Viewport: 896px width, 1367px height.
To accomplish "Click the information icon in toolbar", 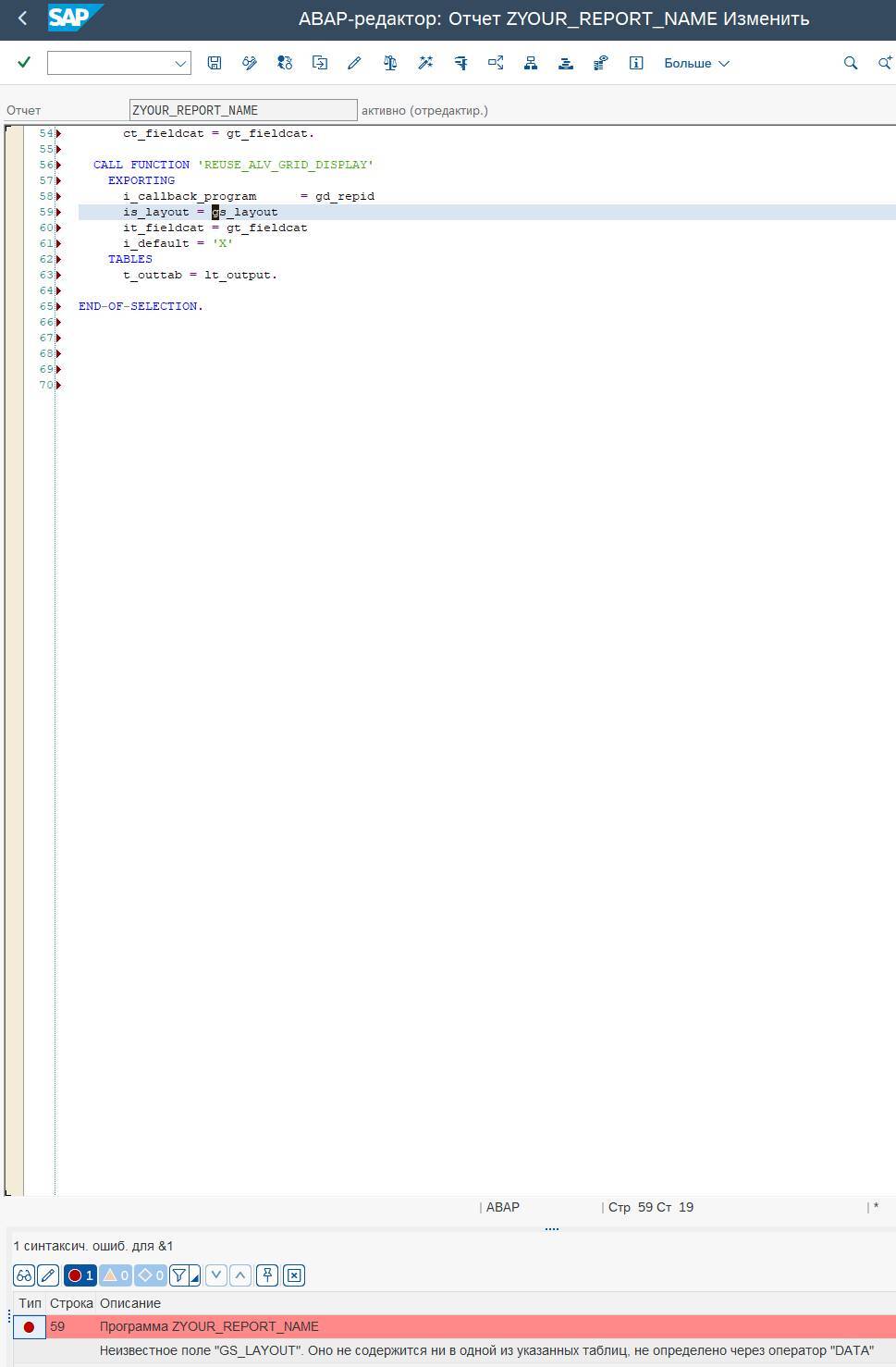I will [636, 63].
